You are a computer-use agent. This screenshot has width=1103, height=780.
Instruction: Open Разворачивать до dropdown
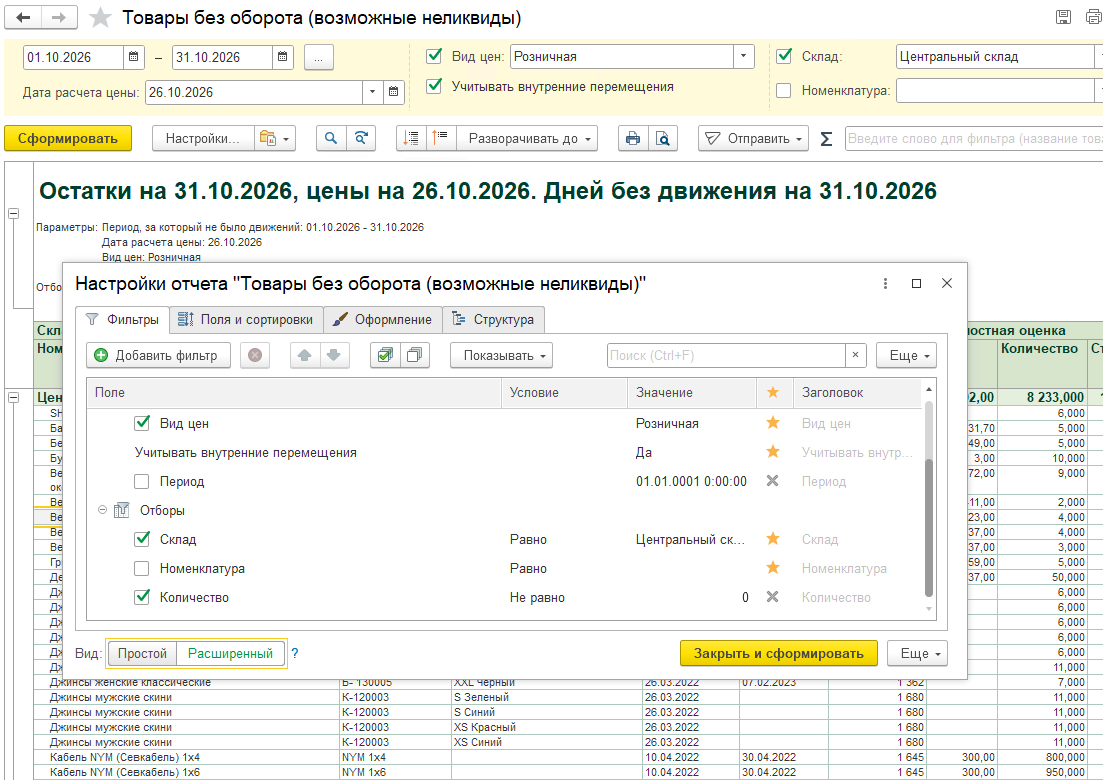528,139
